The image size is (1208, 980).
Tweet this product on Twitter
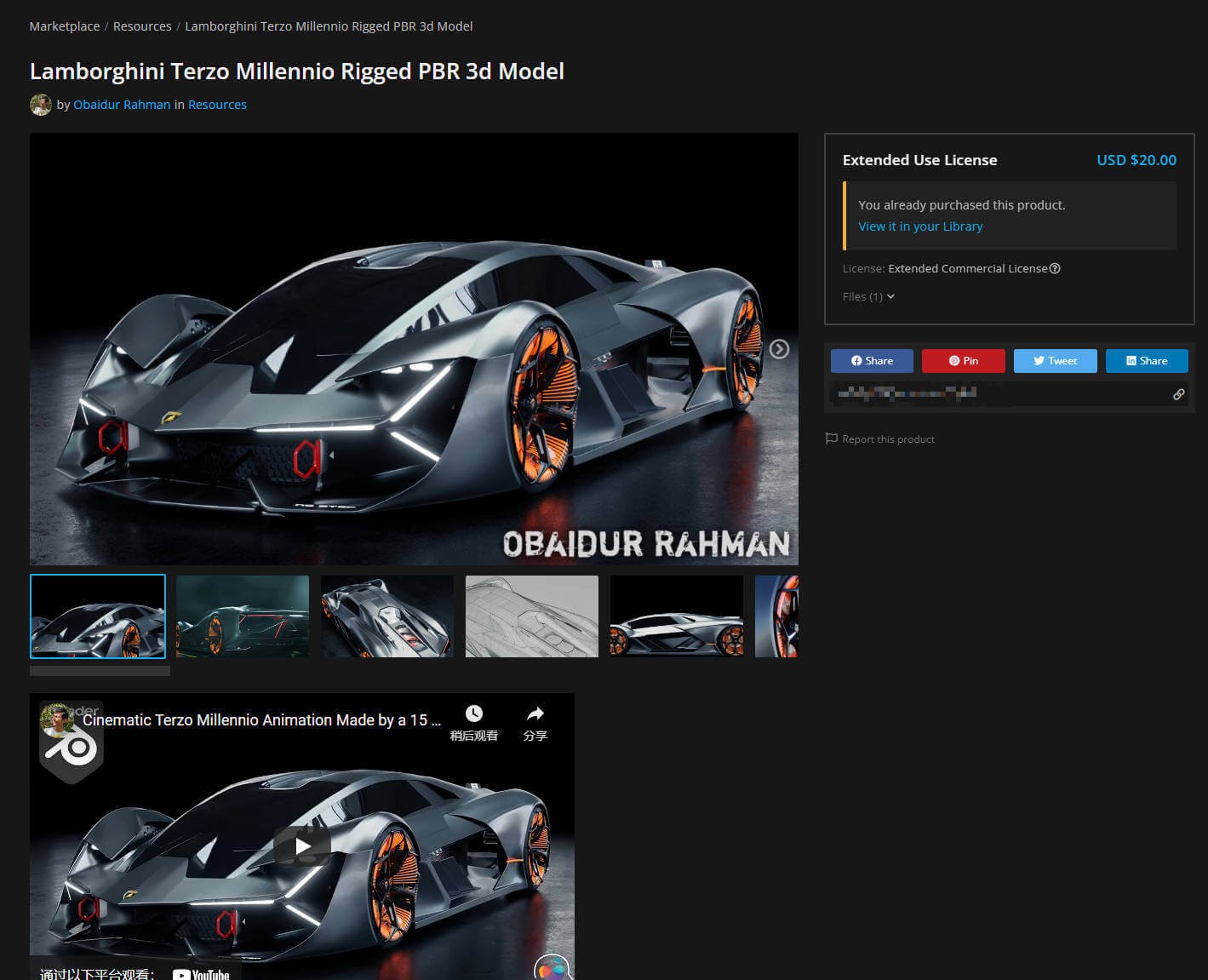pyautogui.click(x=1056, y=361)
